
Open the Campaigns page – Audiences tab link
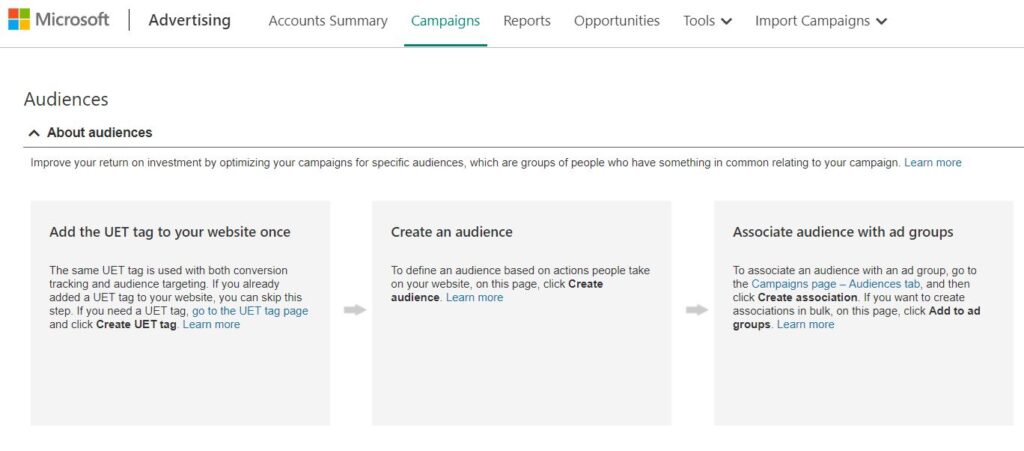[836, 284]
